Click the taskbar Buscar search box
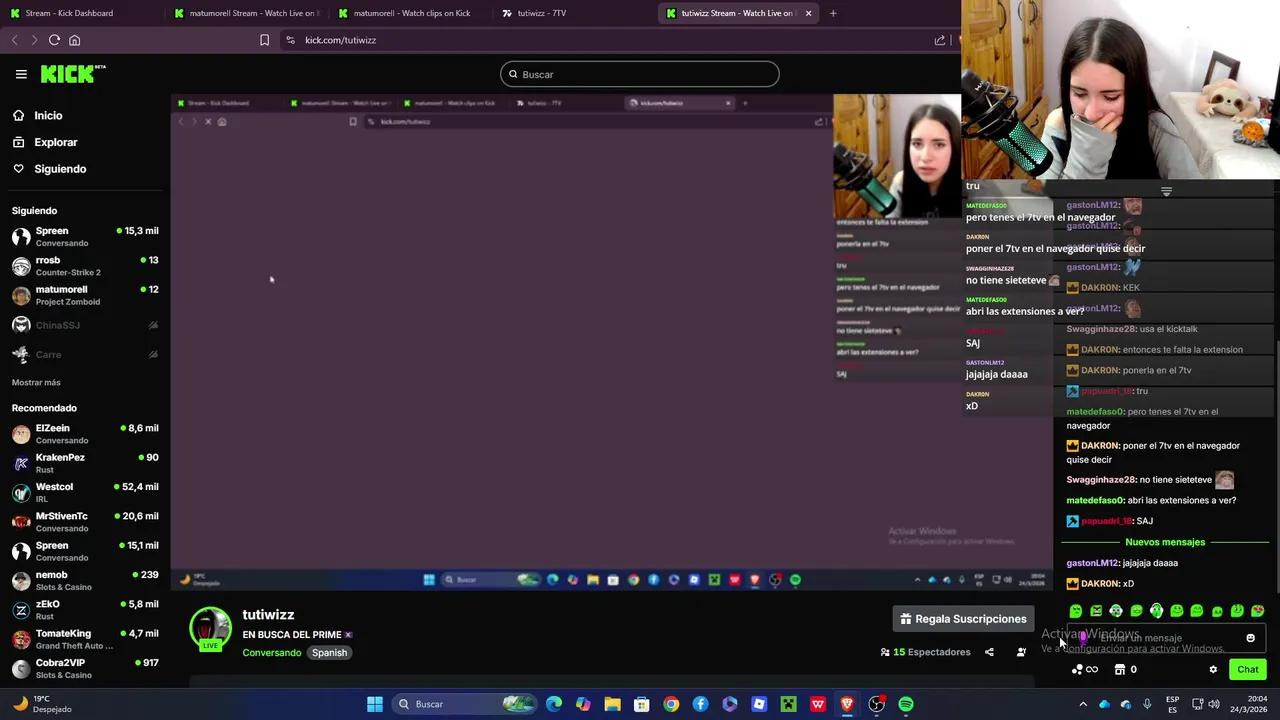The height and width of the screenshot is (720, 1280). [x=465, y=704]
